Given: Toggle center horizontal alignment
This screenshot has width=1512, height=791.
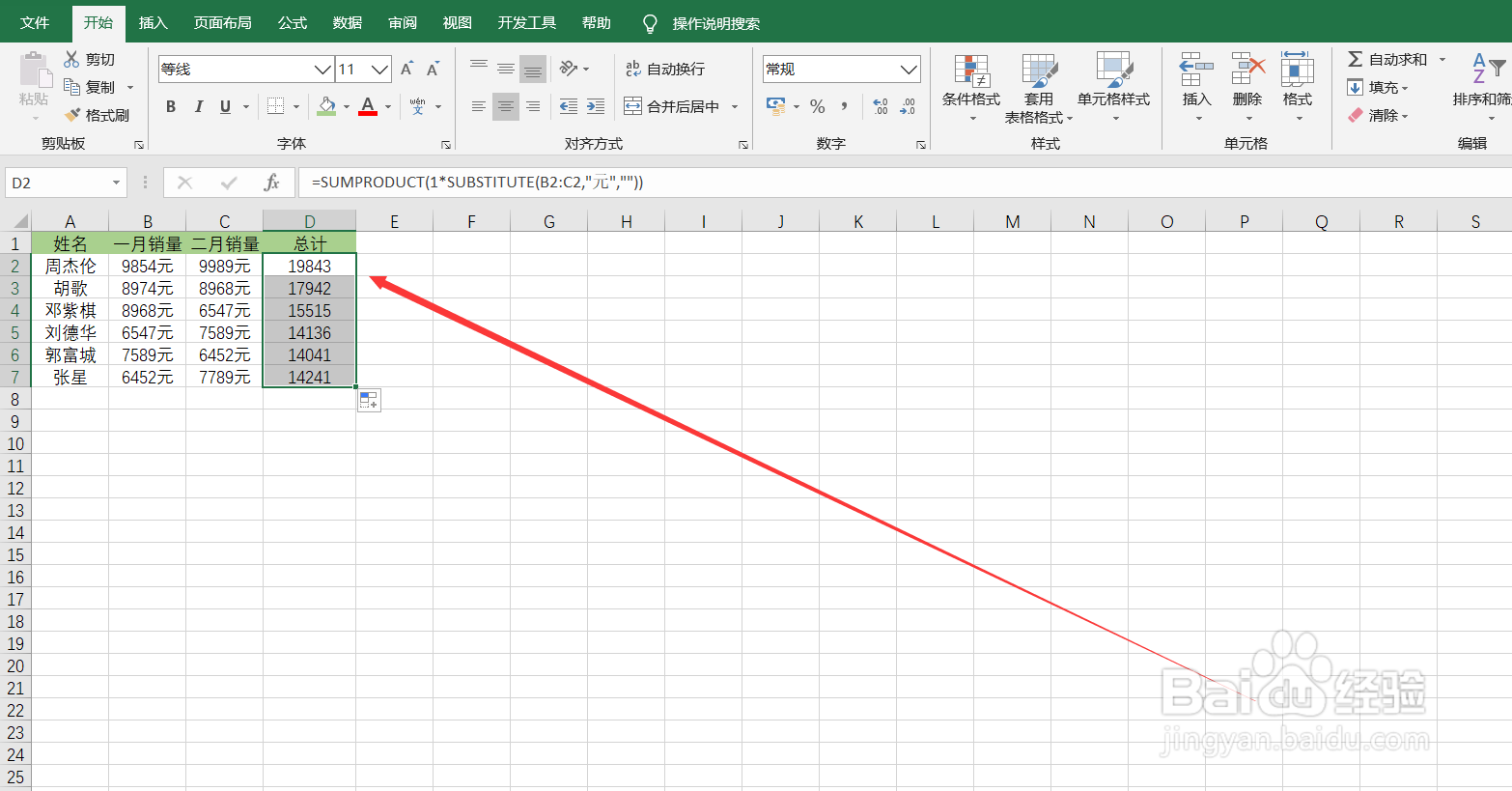Looking at the screenshot, I should [x=506, y=106].
